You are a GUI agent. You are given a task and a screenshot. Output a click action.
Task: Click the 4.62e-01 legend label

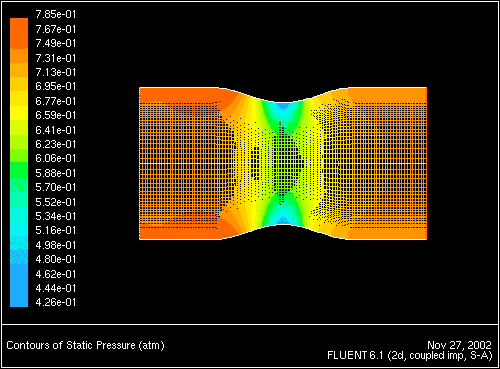click(x=56, y=274)
